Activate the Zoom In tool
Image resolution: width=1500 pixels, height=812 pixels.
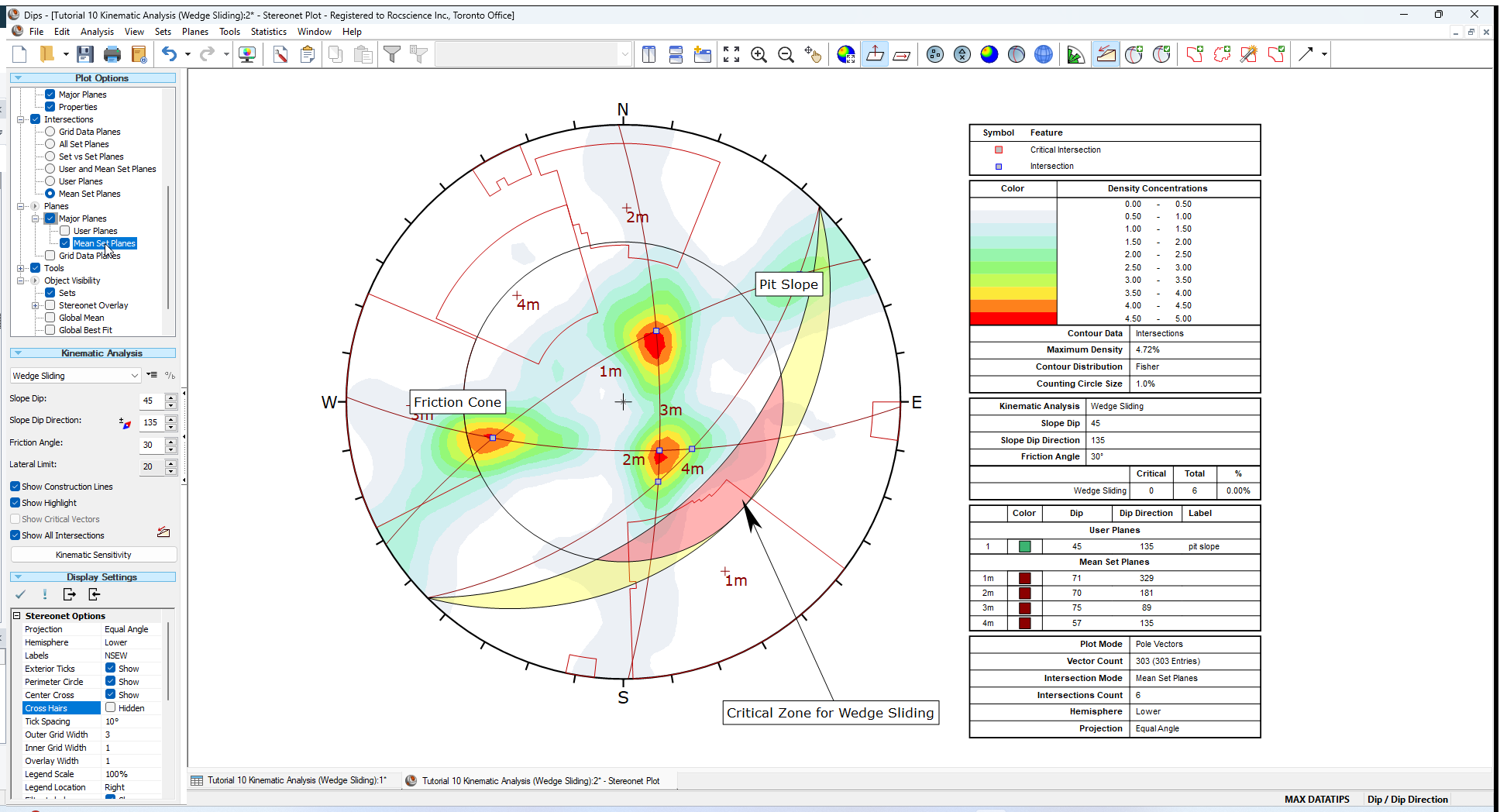pos(759,54)
